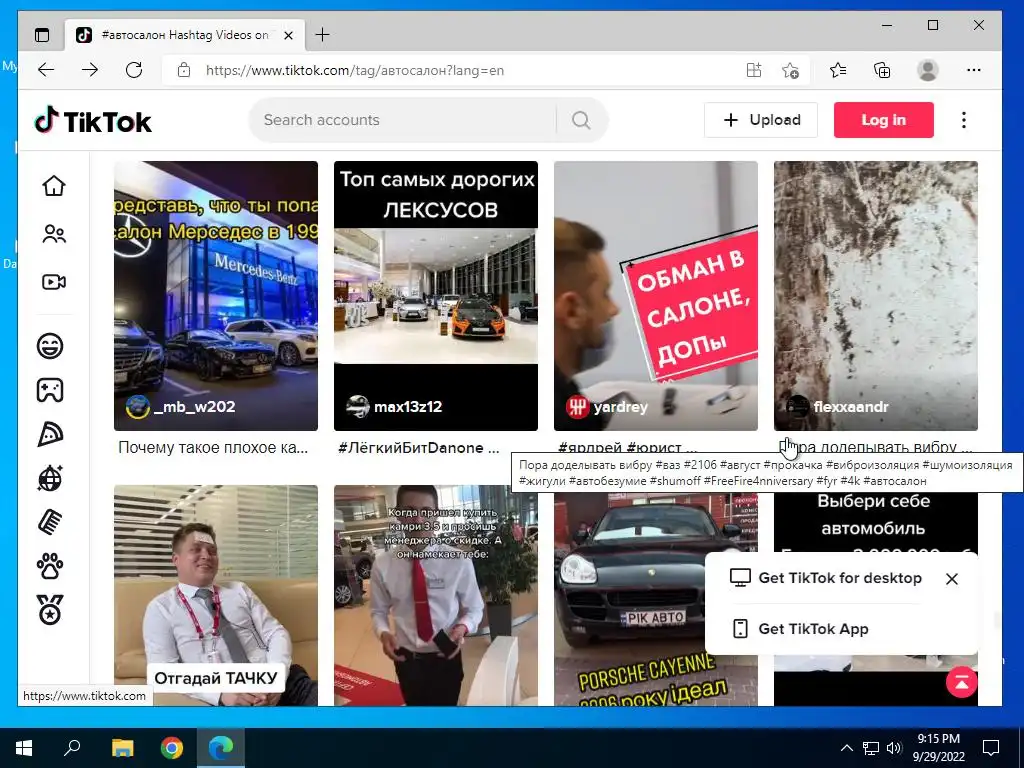Show hidden system tray icons
The height and width of the screenshot is (768, 1024).
pyautogui.click(x=846, y=748)
